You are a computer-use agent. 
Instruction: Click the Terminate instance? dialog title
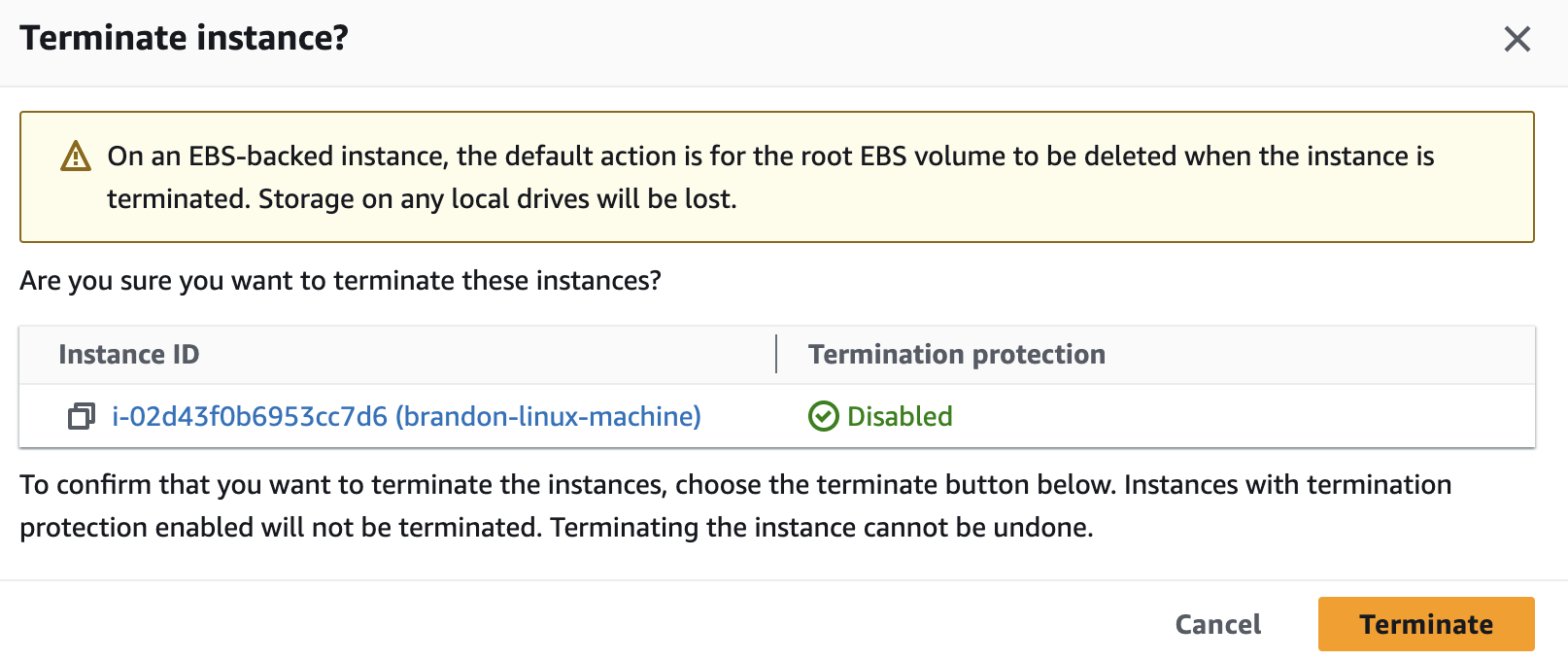pyautogui.click(x=185, y=38)
